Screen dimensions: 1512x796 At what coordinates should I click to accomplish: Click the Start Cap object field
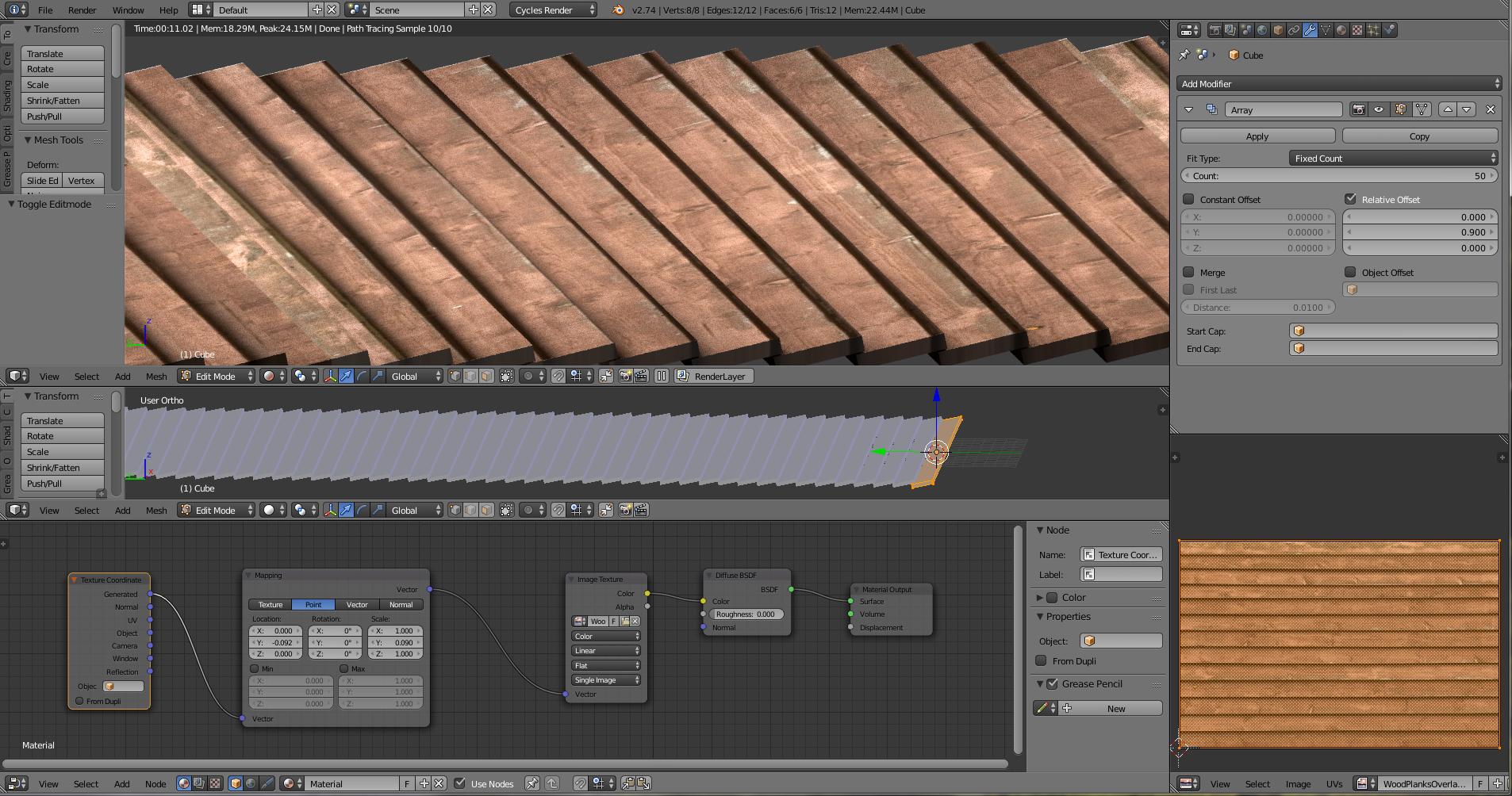[1393, 331]
